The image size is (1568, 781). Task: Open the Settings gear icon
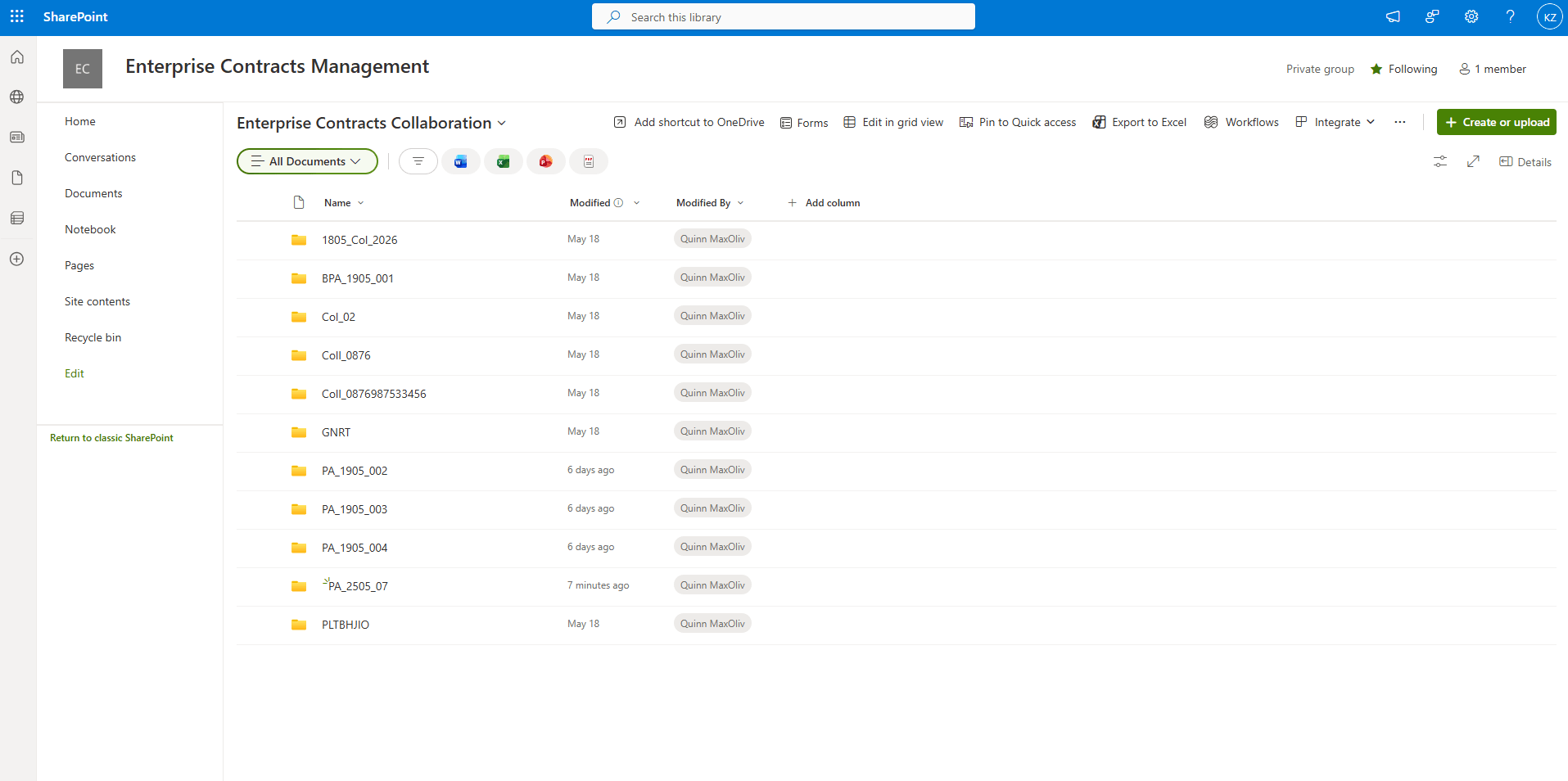click(1471, 16)
